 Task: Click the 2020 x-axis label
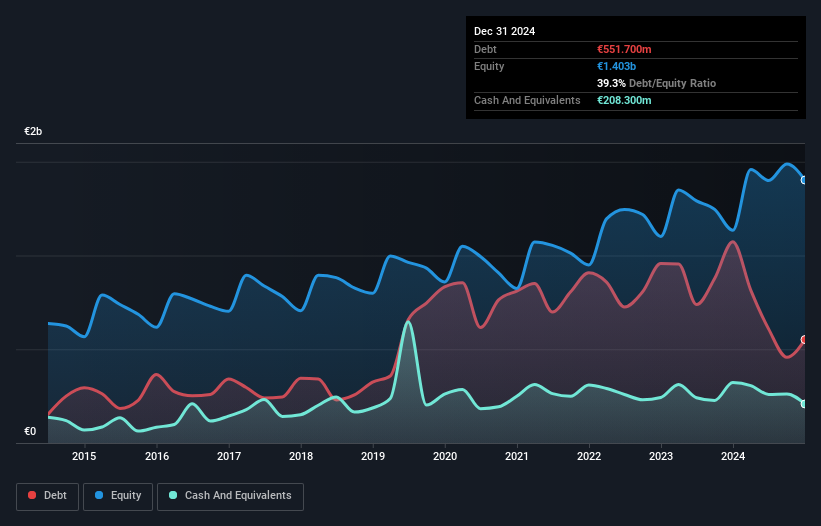[445, 456]
